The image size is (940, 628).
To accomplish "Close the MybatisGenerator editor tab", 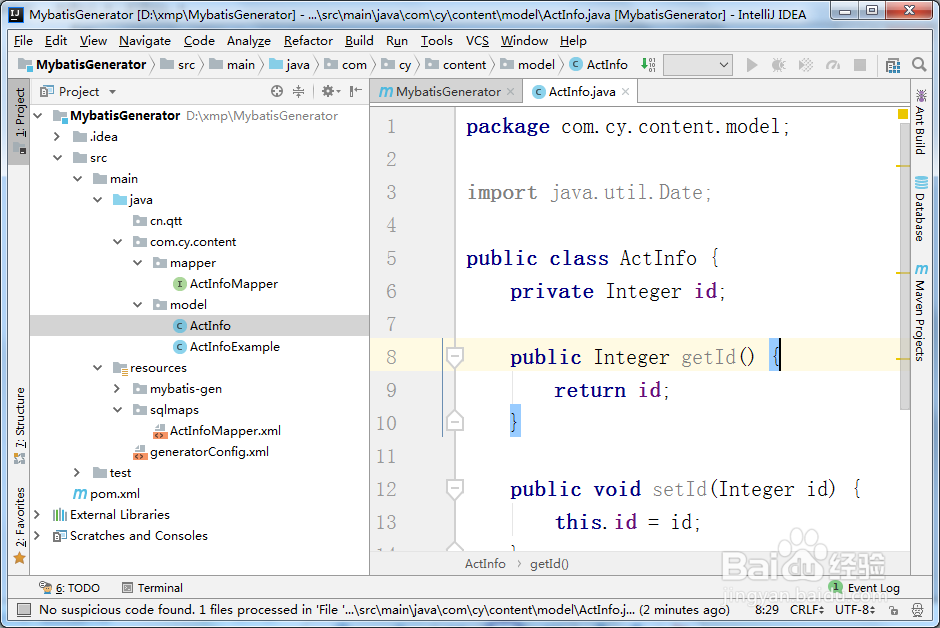I will click(510, 92).
